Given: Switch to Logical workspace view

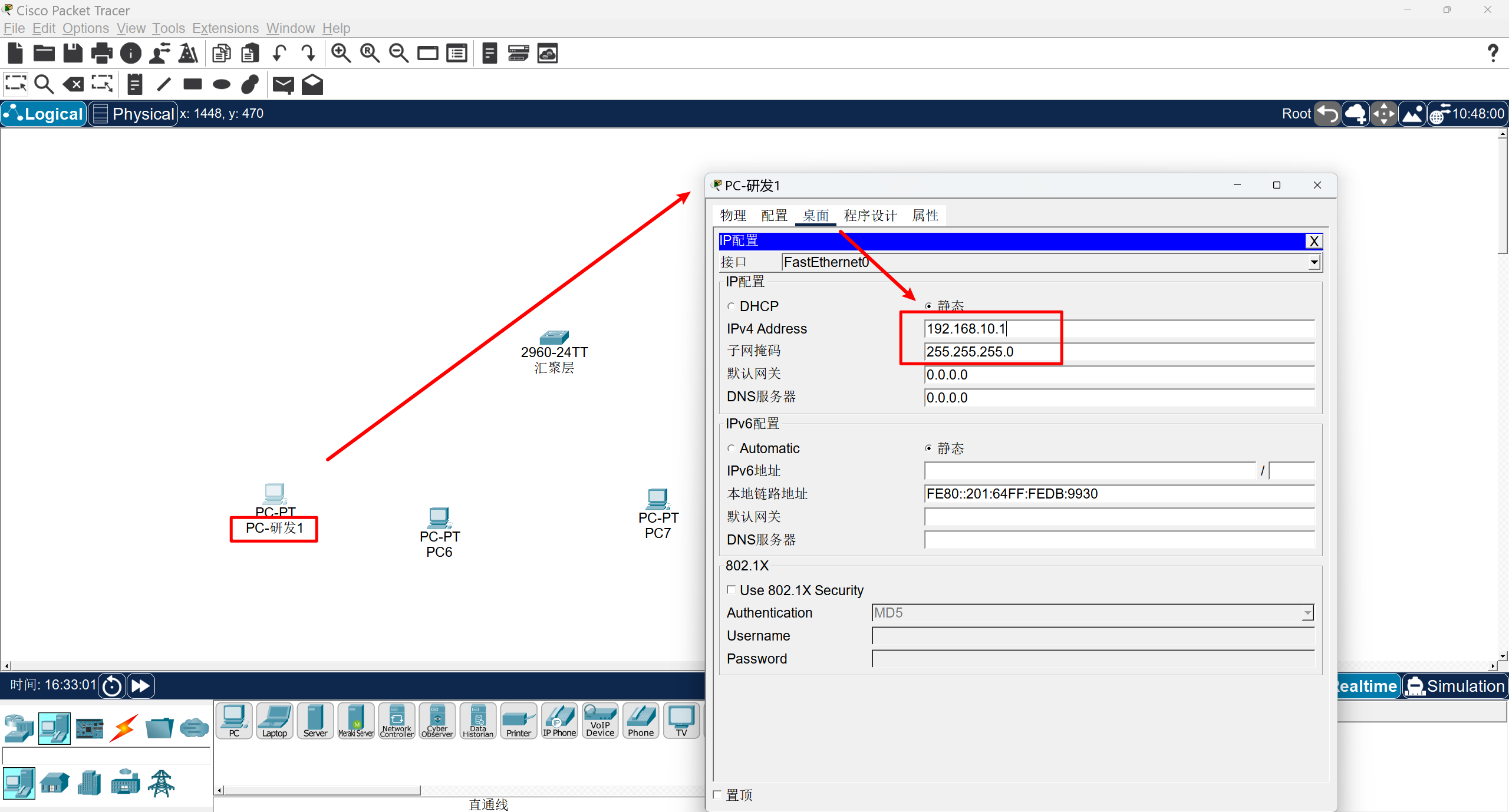Looking at the screenshot, I should (x=44, y=114).
